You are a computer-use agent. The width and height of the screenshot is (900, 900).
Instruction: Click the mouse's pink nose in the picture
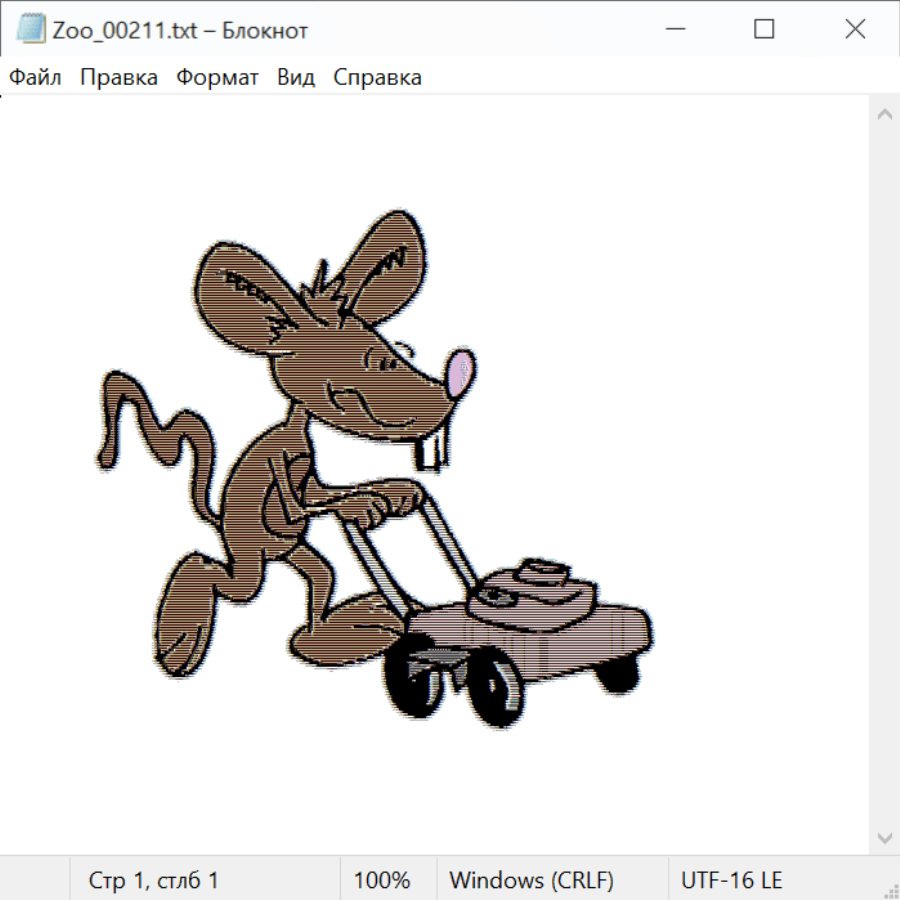(459, 372)
